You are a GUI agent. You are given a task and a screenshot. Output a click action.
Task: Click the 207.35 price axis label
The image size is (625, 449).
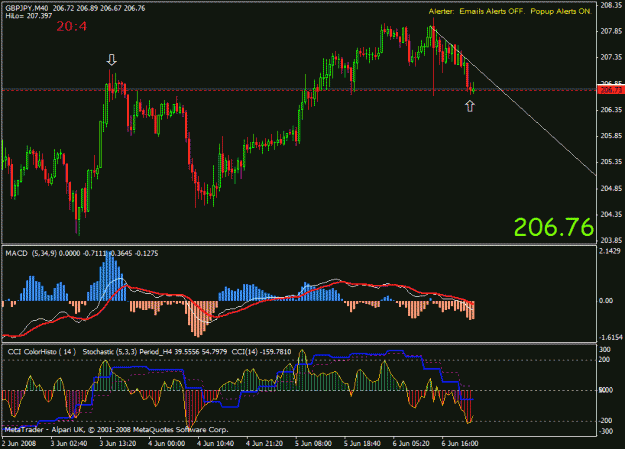[611, 57]
